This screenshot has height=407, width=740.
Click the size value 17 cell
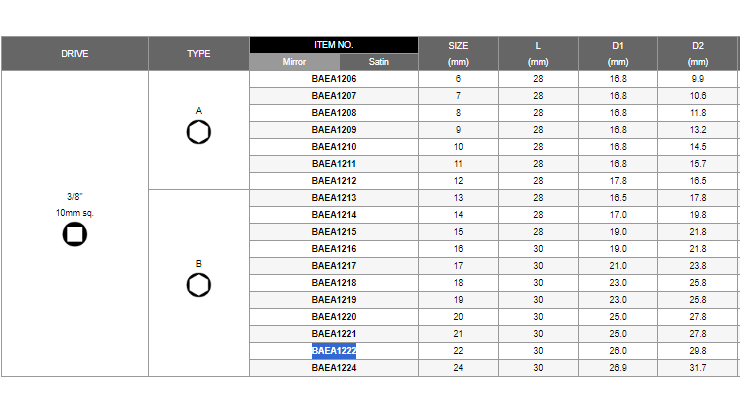point(458,266)
